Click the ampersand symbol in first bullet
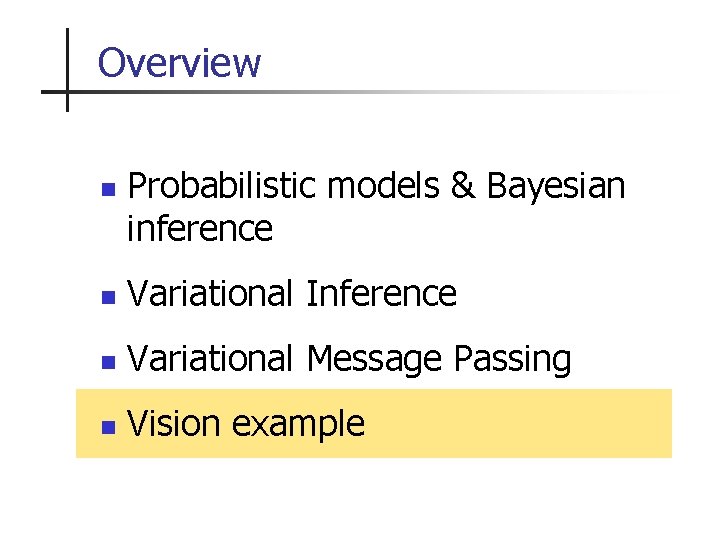720x540 pixels. click(x=463, y=186)
